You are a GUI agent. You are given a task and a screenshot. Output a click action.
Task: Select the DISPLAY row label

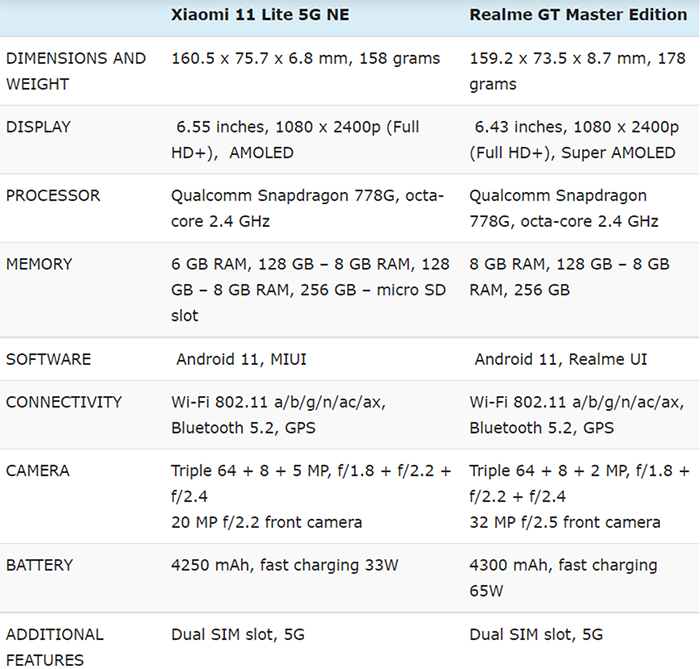click(38, 127)
